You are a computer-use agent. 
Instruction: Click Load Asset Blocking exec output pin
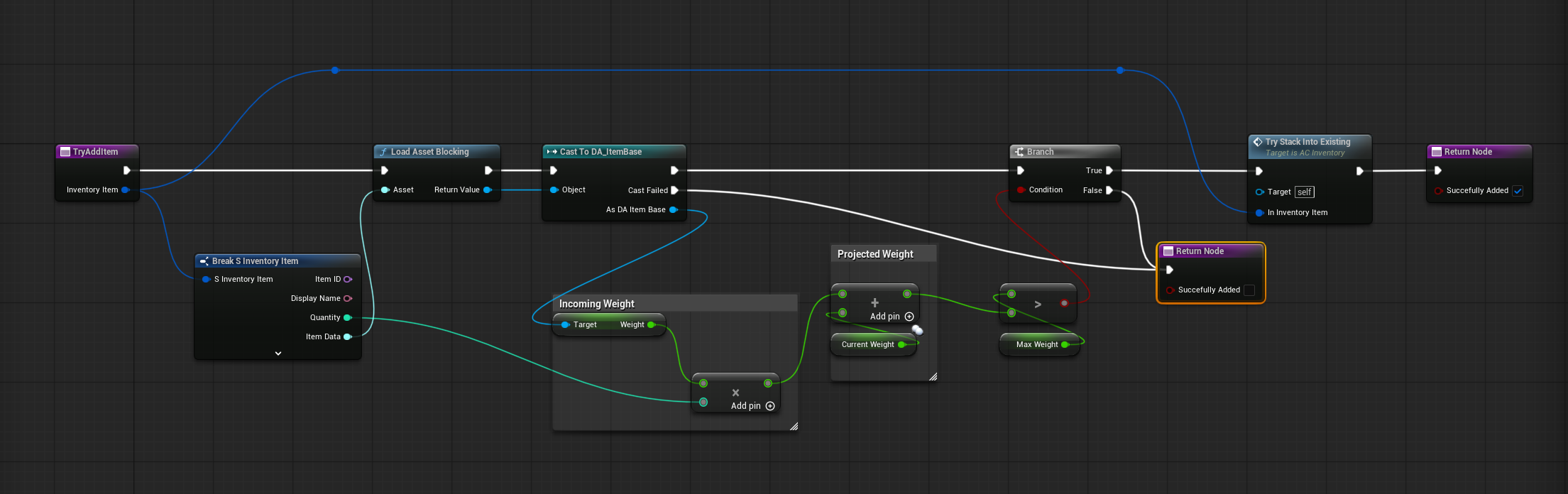click(488, 170)
